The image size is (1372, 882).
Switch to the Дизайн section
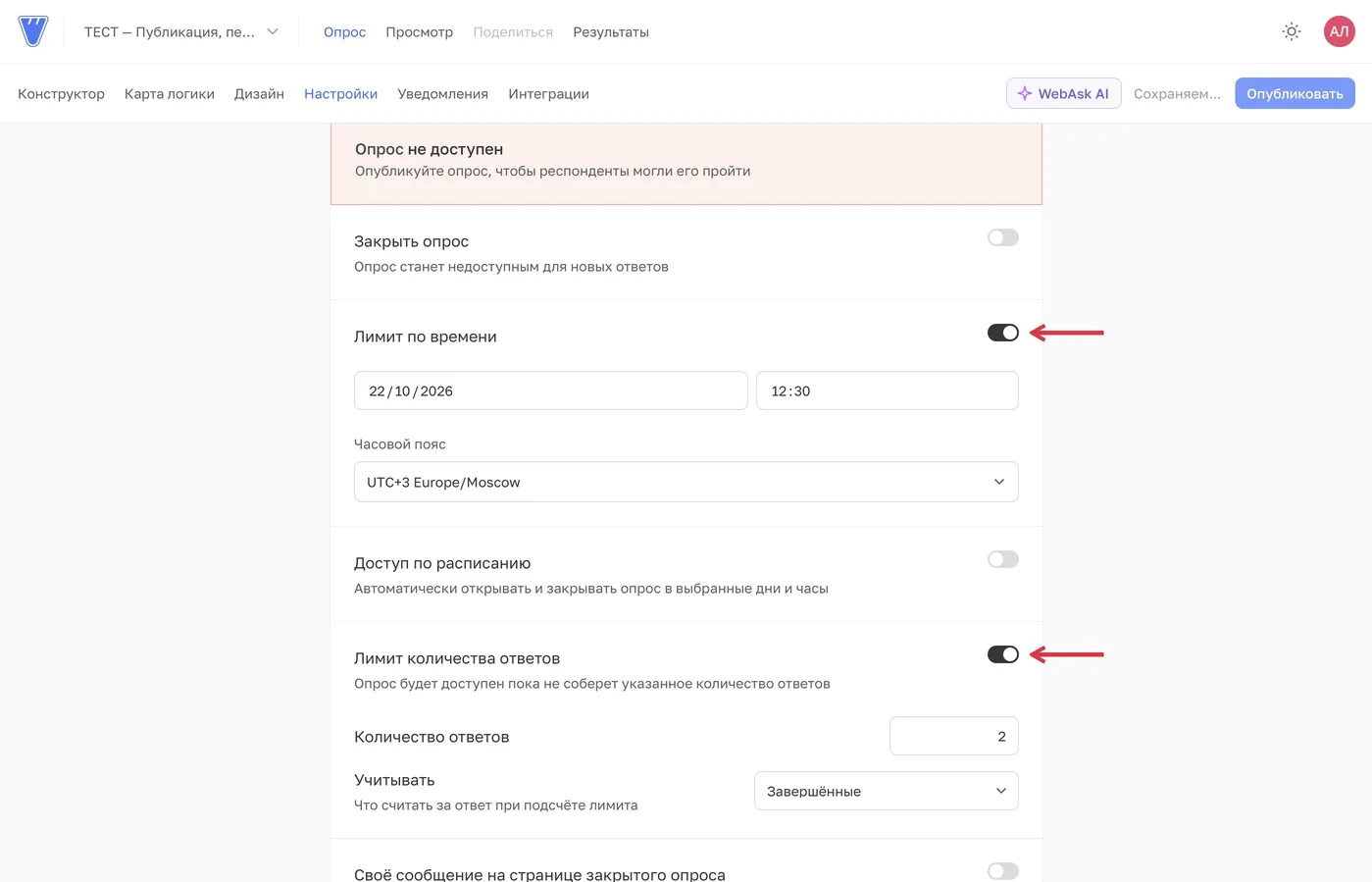coord(259,94)
